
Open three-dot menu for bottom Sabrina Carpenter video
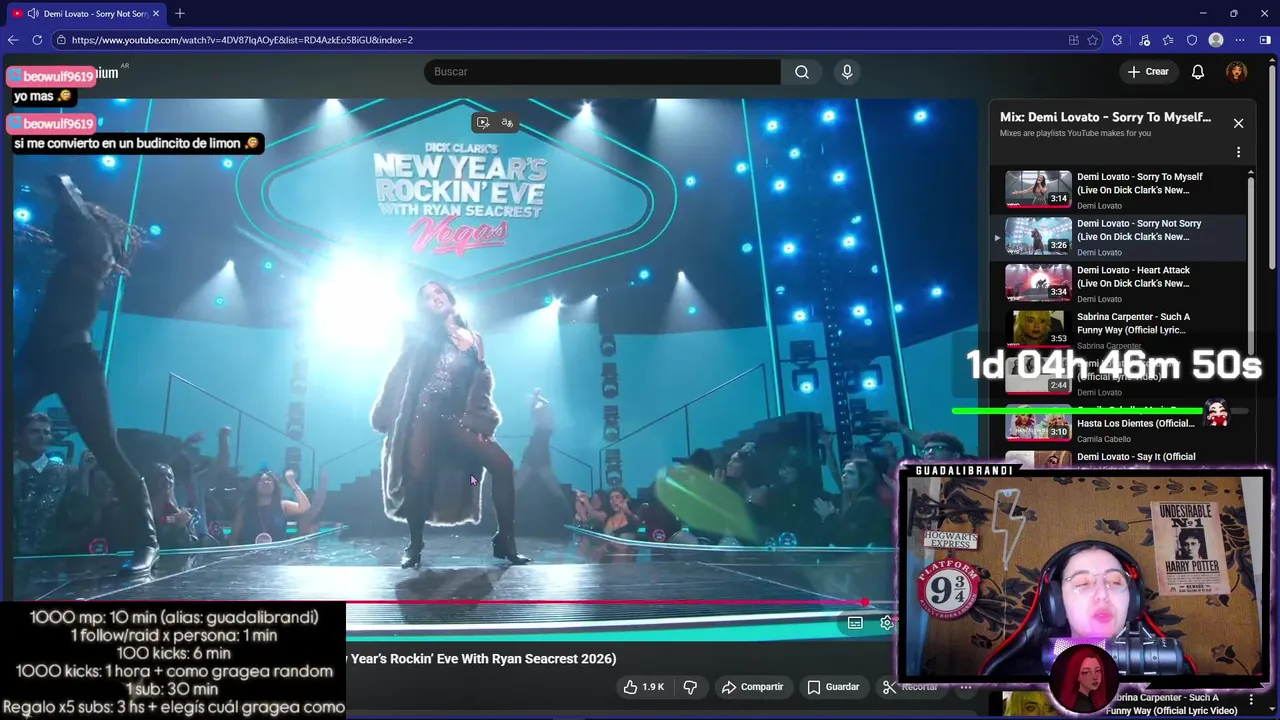tap(1252, 700)
